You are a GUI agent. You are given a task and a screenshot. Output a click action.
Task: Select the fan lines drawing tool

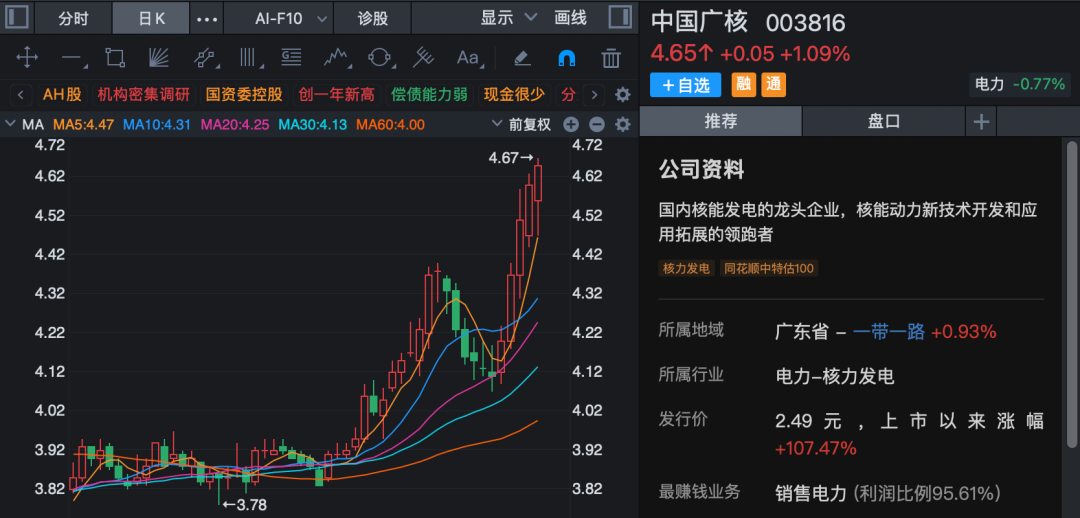coord(159,58)
